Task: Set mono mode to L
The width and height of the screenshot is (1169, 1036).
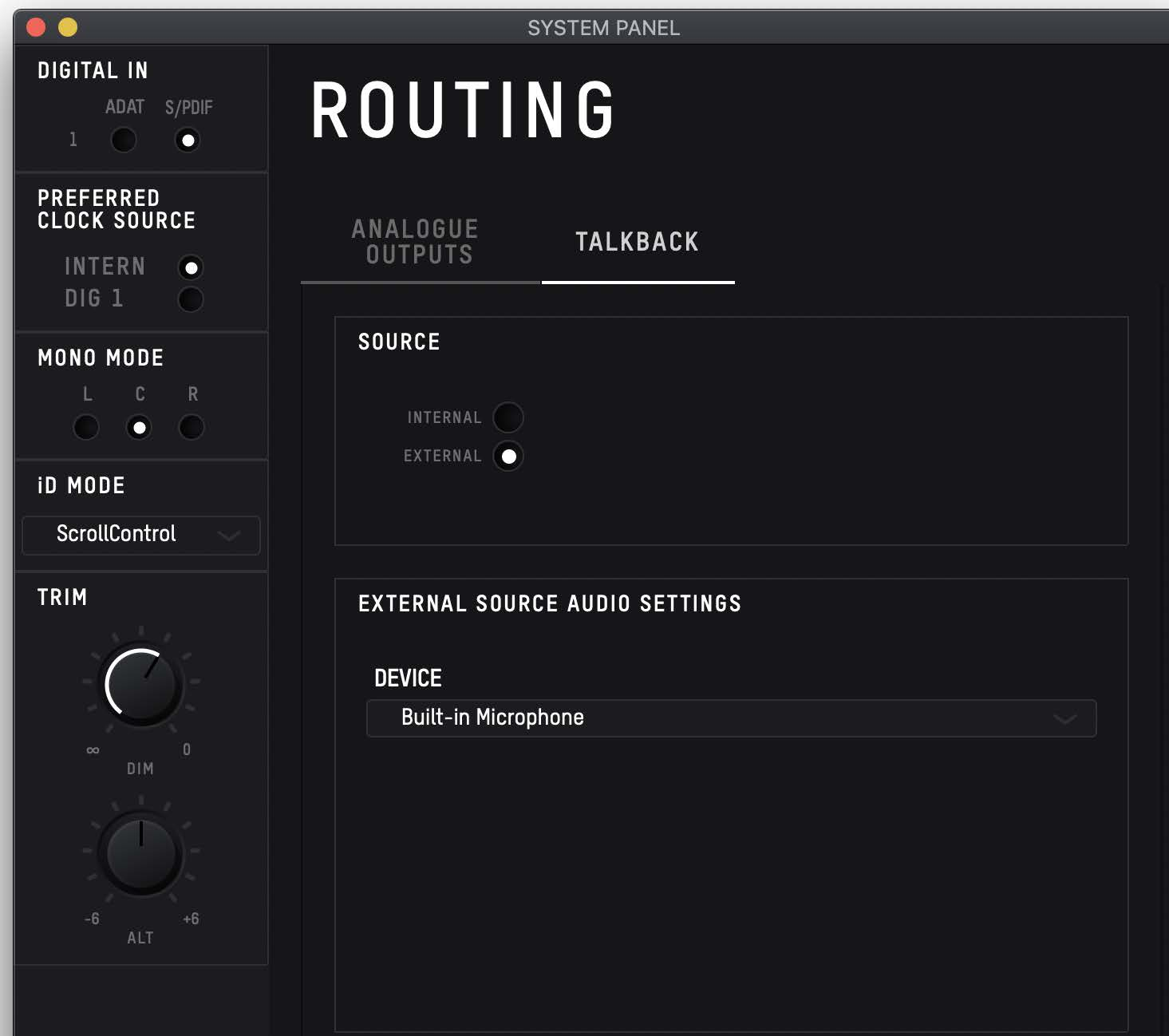Action: click(86, 427)
